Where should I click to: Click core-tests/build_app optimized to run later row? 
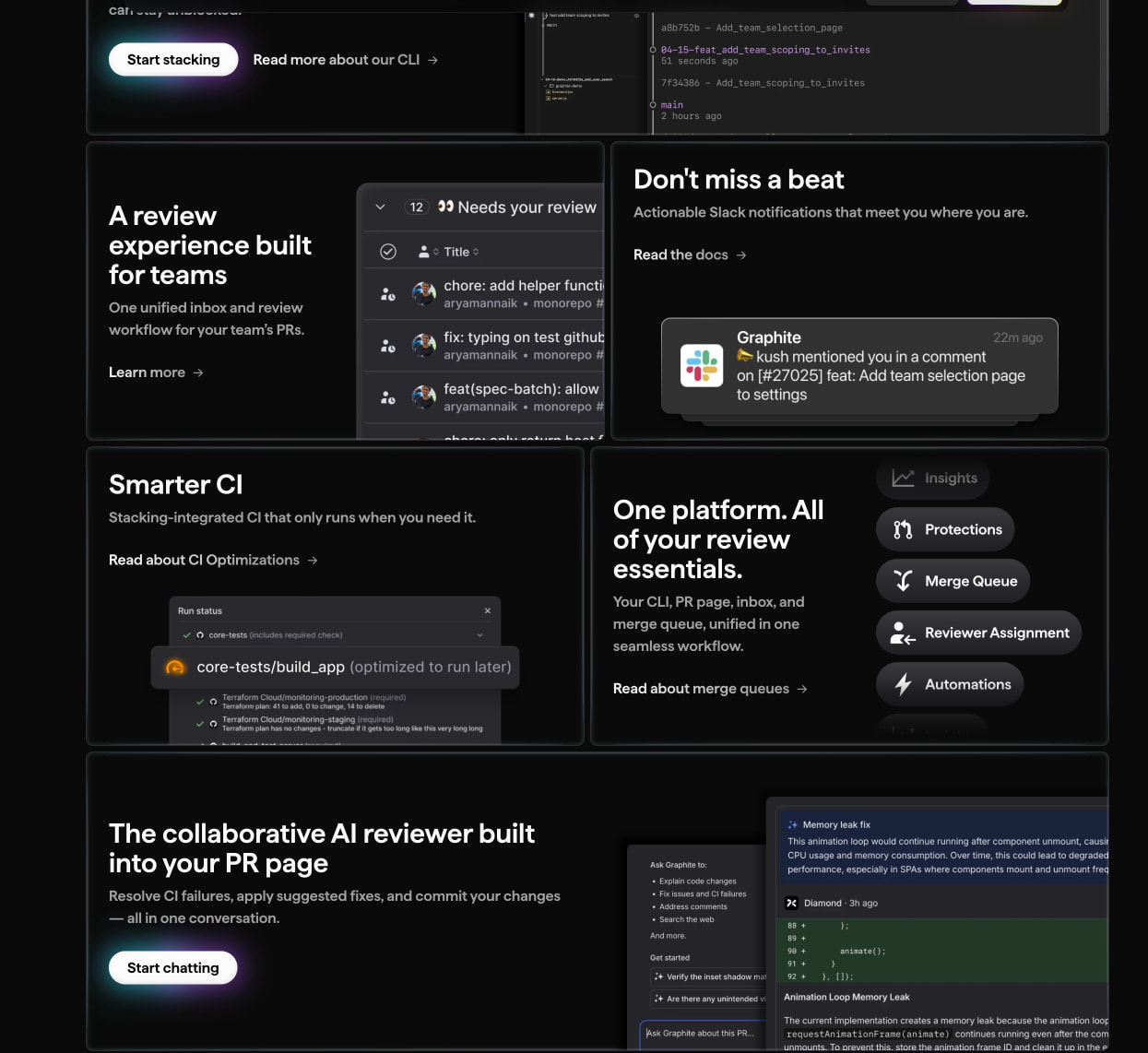coord(336,667)
